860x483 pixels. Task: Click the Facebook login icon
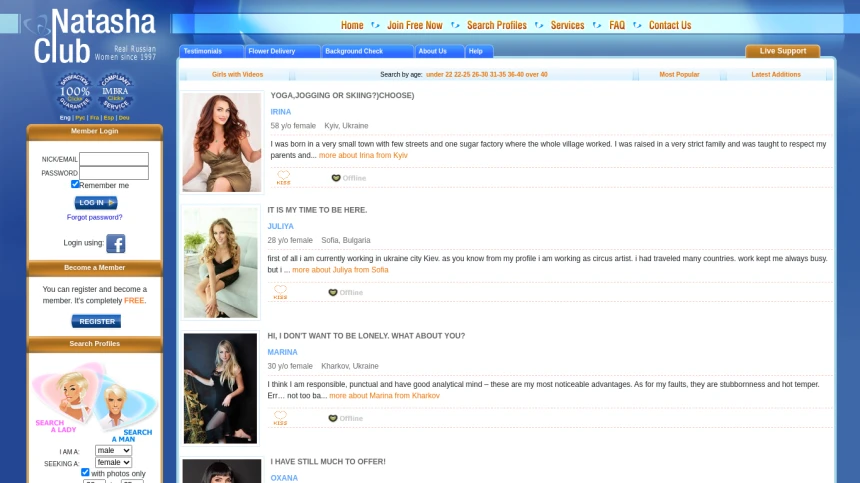pyautogui.click(x=116, y=243)
